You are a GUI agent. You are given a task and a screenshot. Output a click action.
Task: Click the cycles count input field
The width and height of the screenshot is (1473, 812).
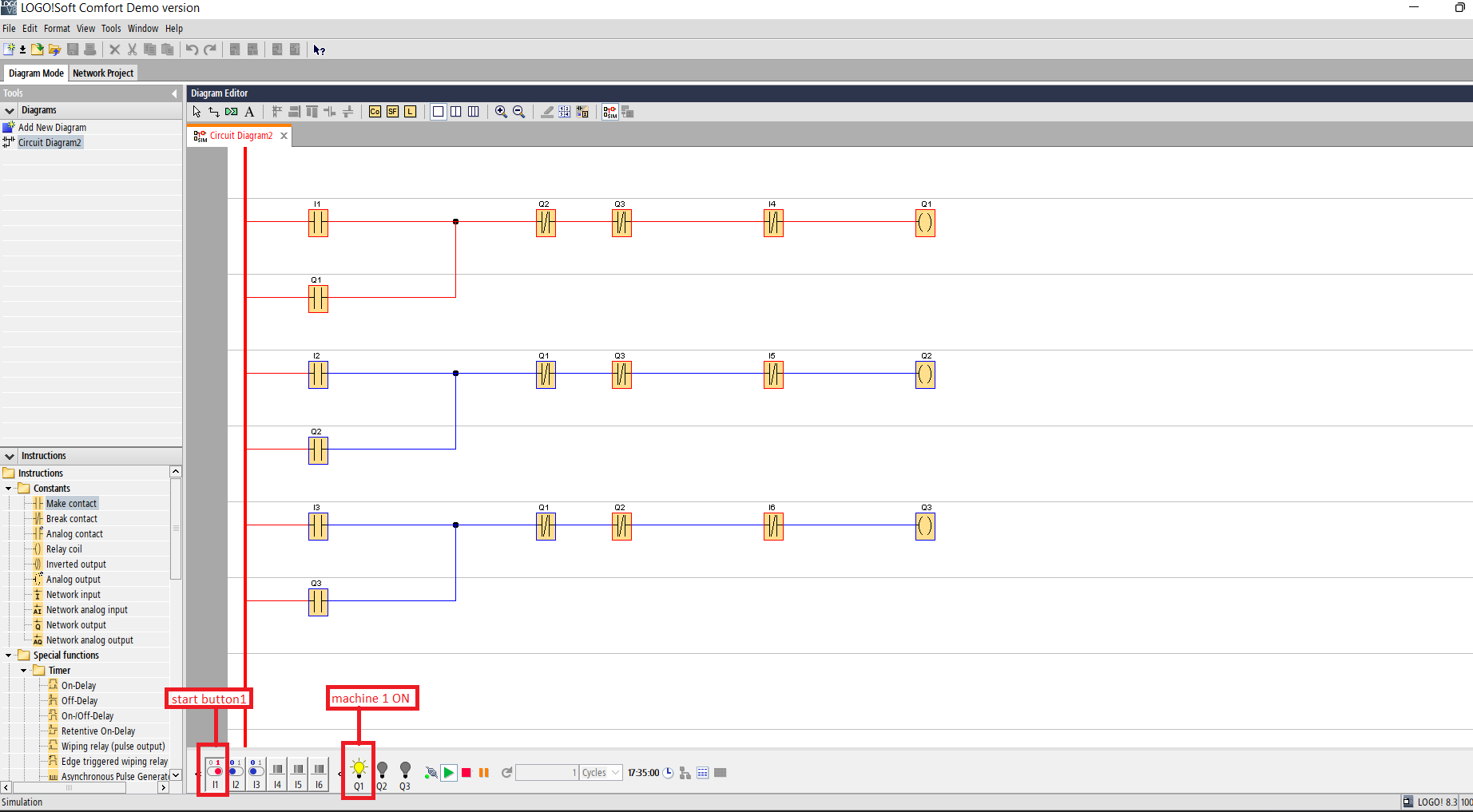point(547,772)
